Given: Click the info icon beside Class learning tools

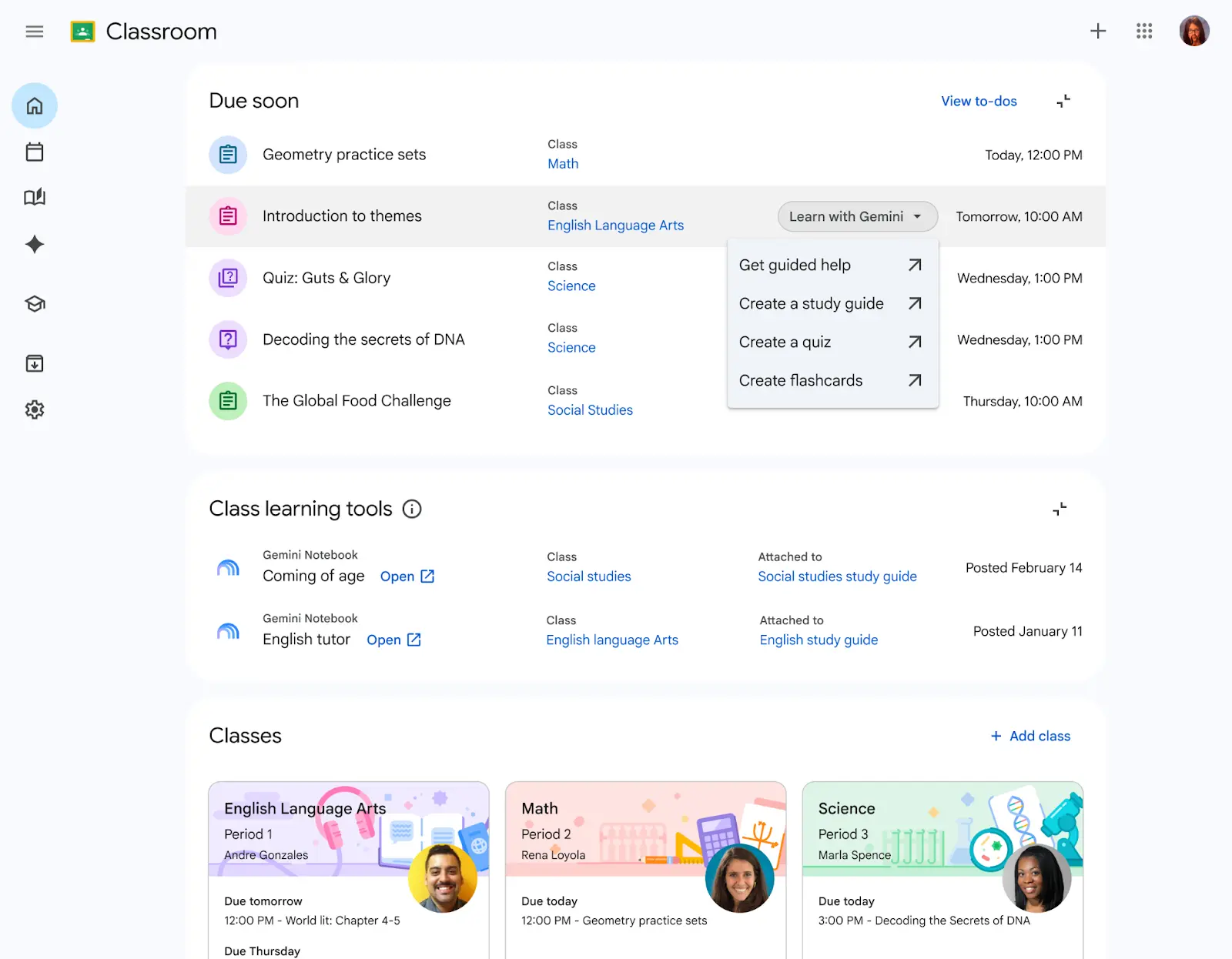Looking at the screenshot, I should pos(412,509).
